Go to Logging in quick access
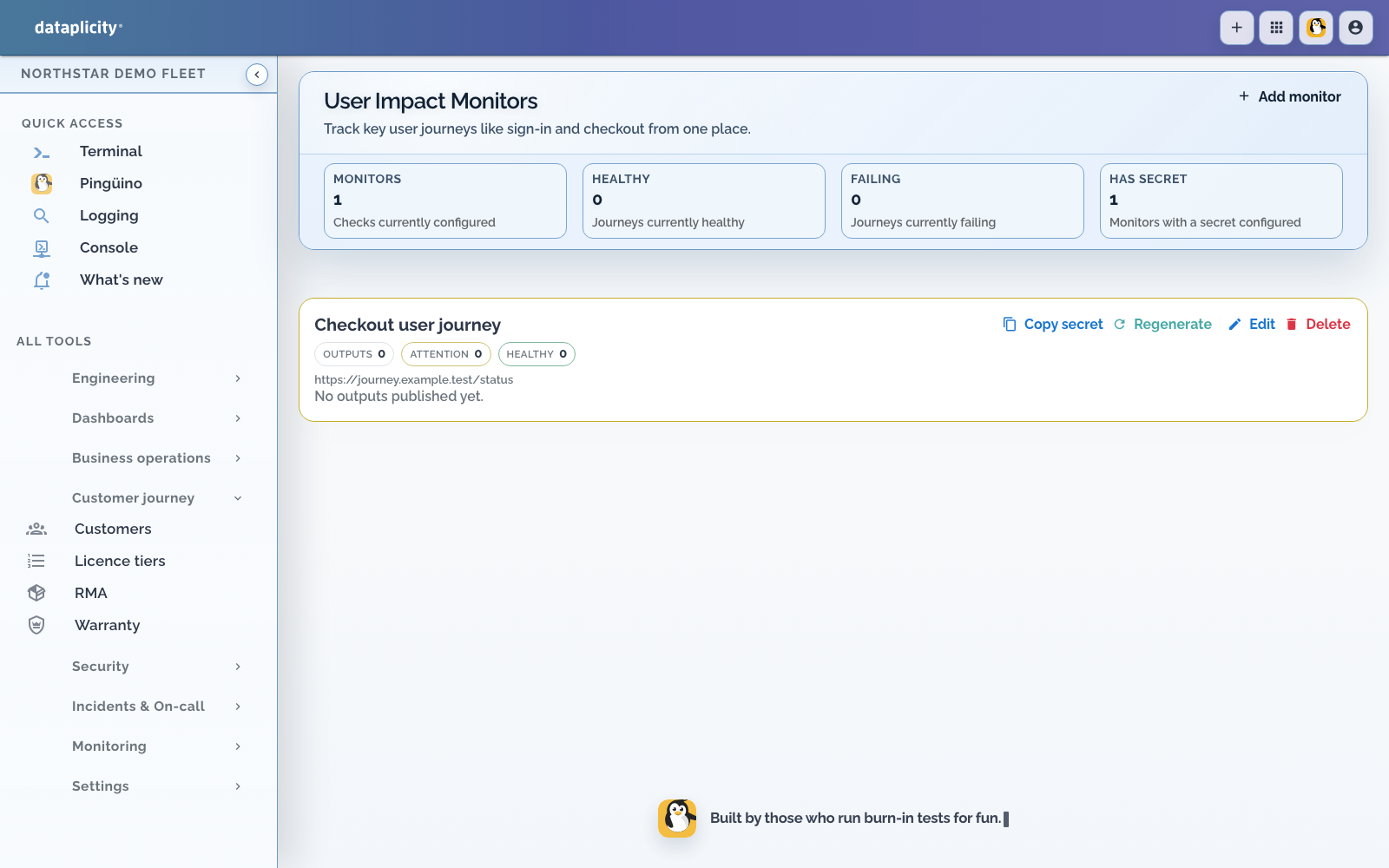This screenshot has height=868, width=1389. click(x=109, y=215)
